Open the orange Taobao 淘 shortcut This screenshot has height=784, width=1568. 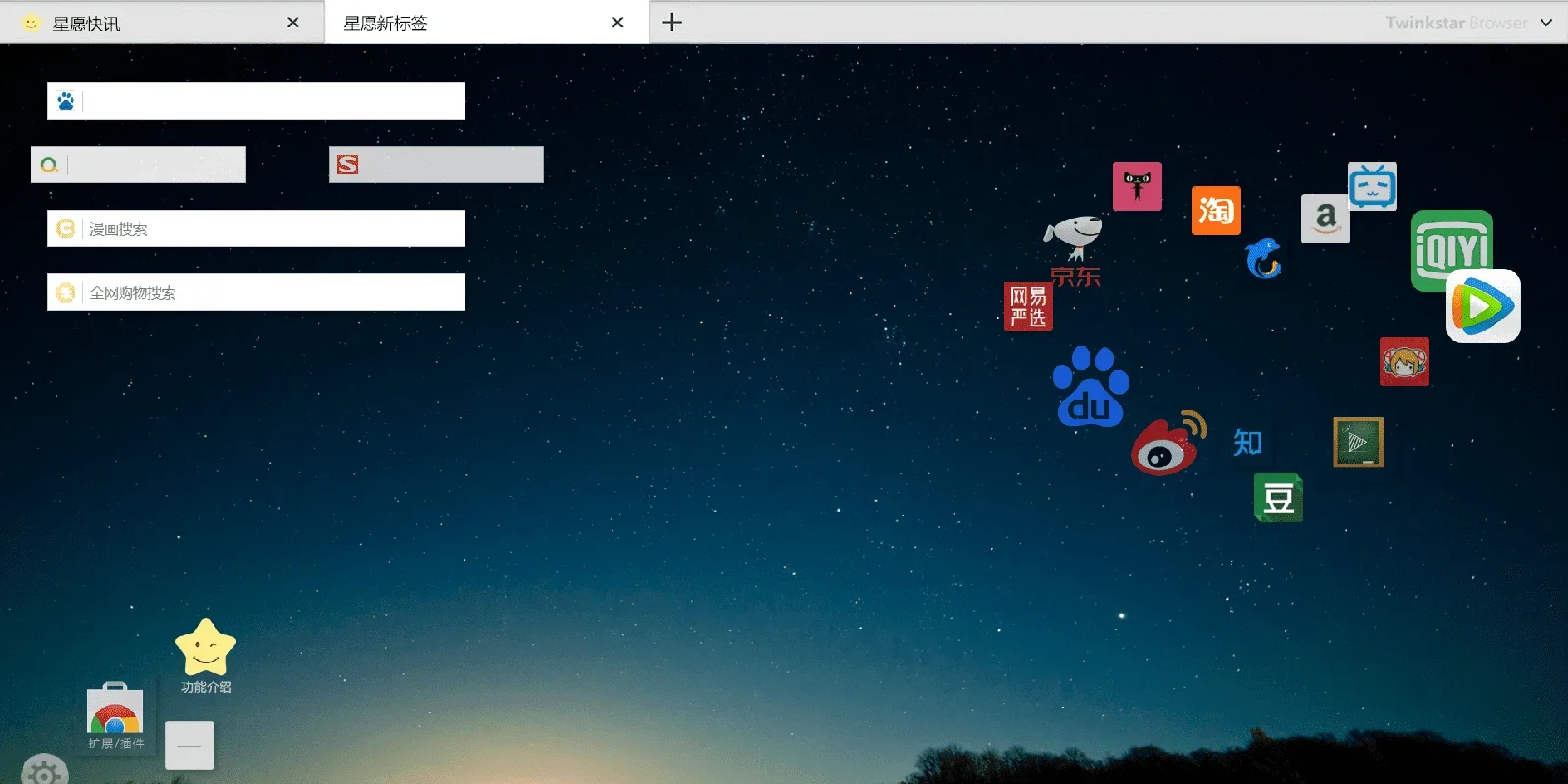(x=1216, y=211)
